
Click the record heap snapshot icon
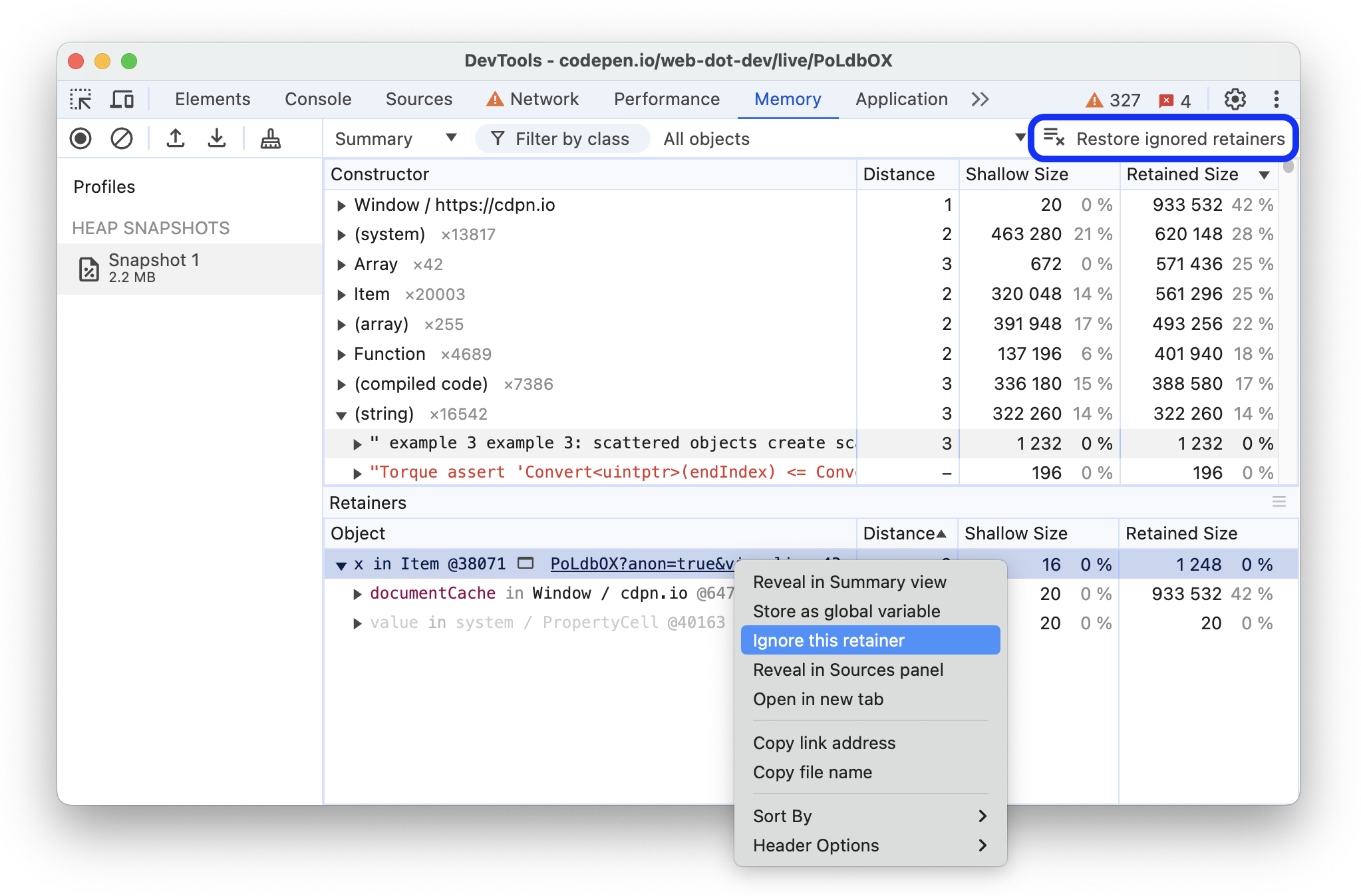coord(80,139)
